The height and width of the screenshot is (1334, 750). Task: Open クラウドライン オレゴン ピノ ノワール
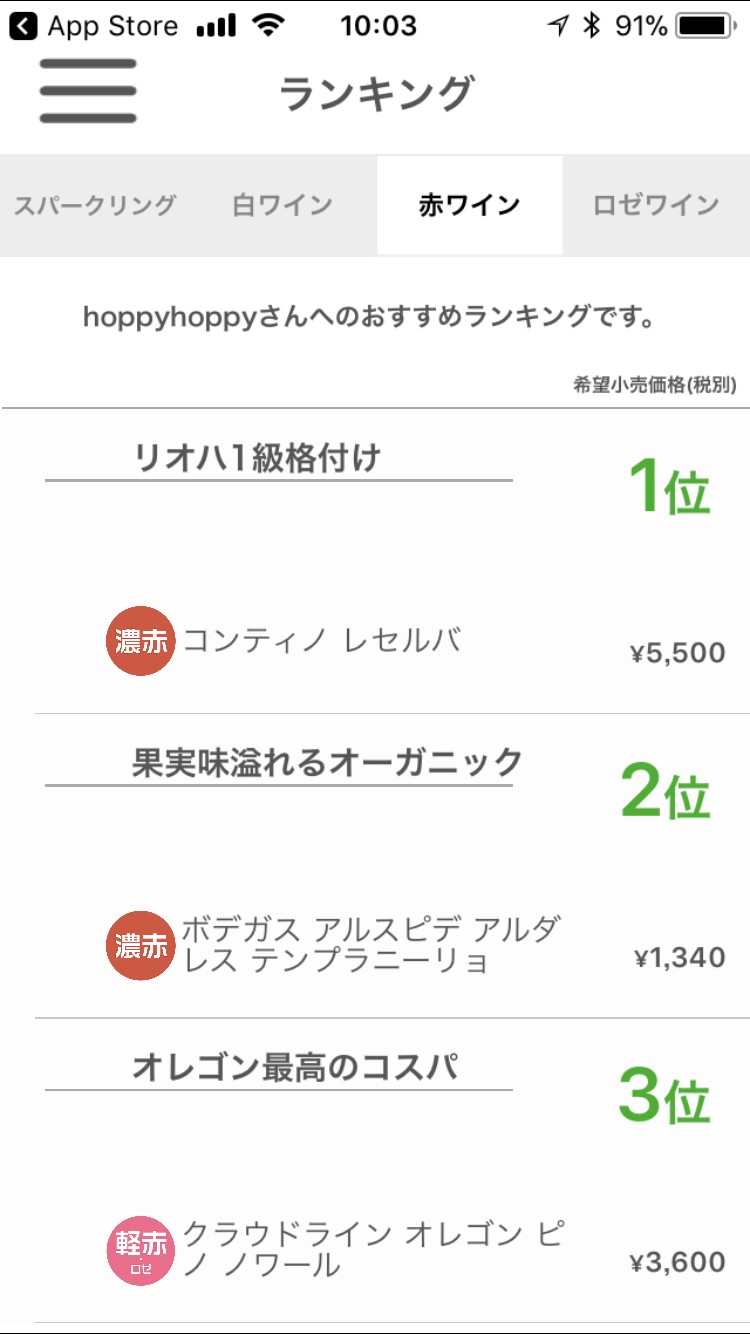[x=372, y=1249]
